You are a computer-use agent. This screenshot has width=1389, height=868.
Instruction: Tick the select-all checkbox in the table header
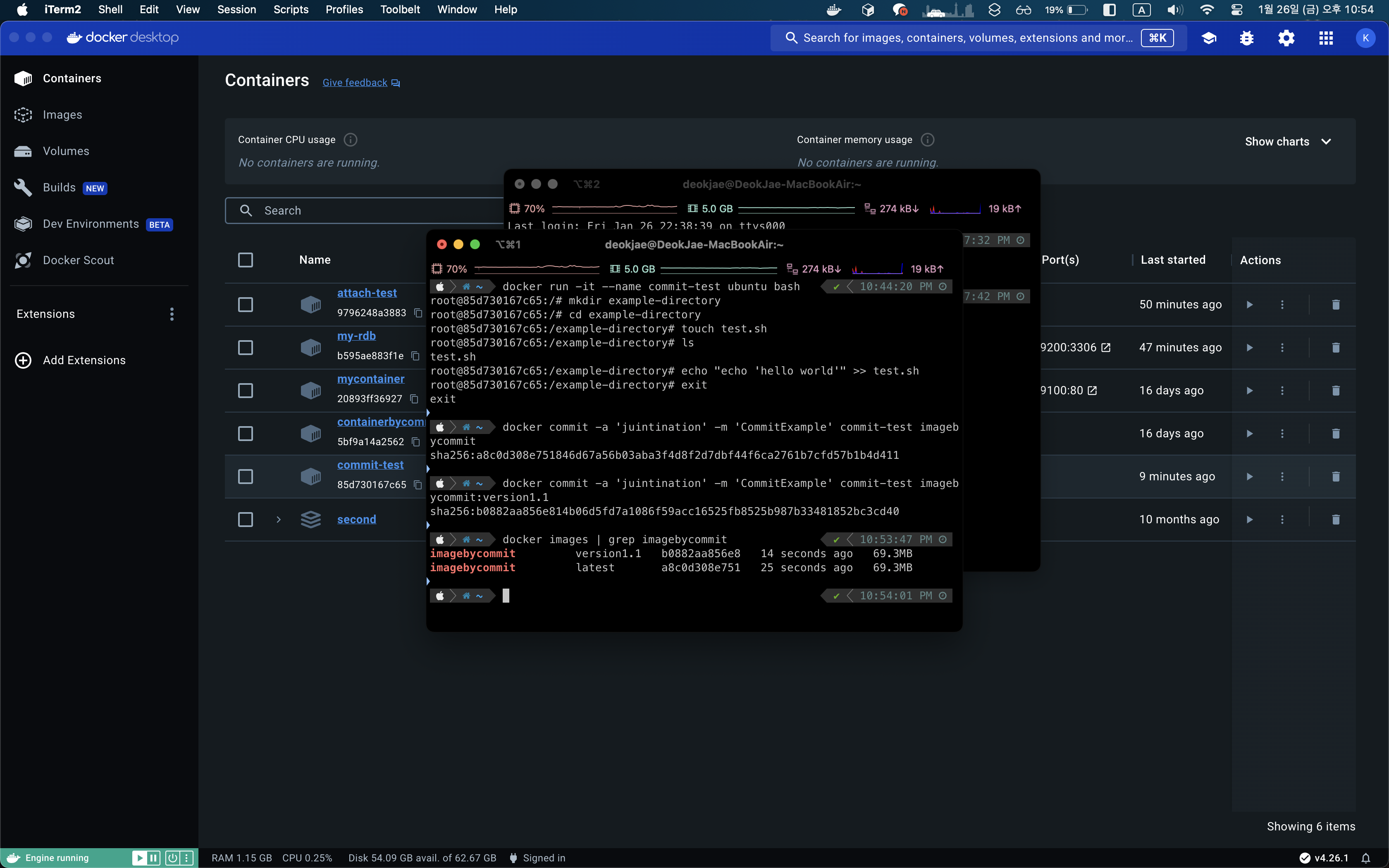(x=245, y=260)
